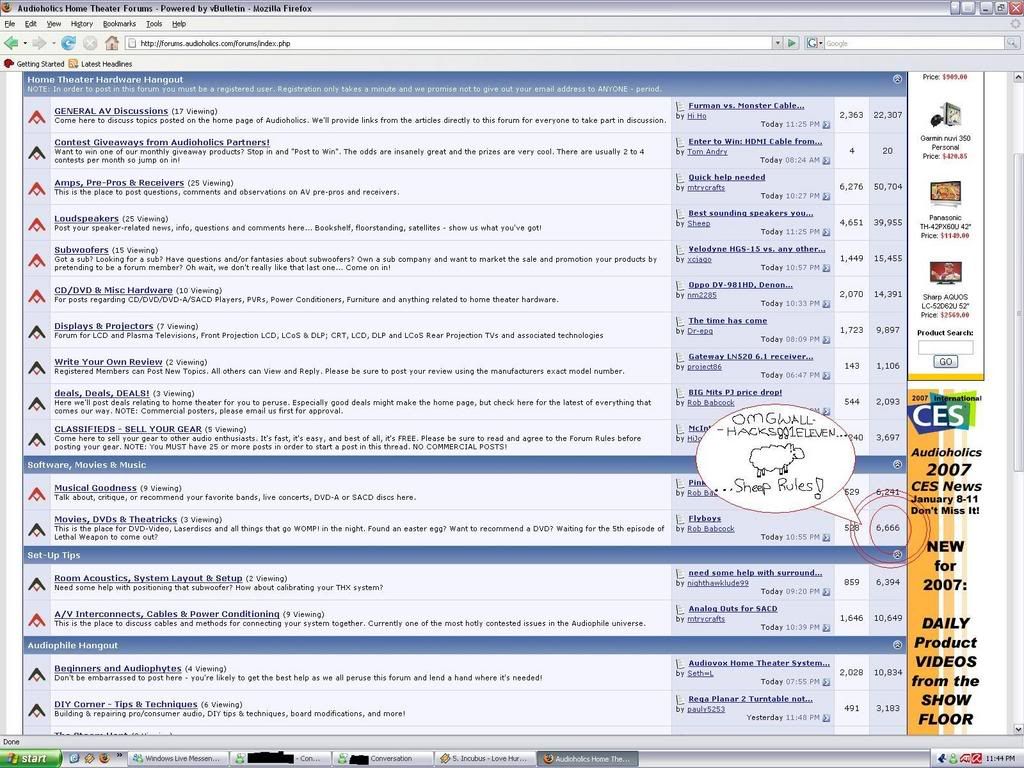The width and height of the screenshot is (1024, 768).
Task: Click the green Go arrow beside address bar
Action: (x=792, y=43)
